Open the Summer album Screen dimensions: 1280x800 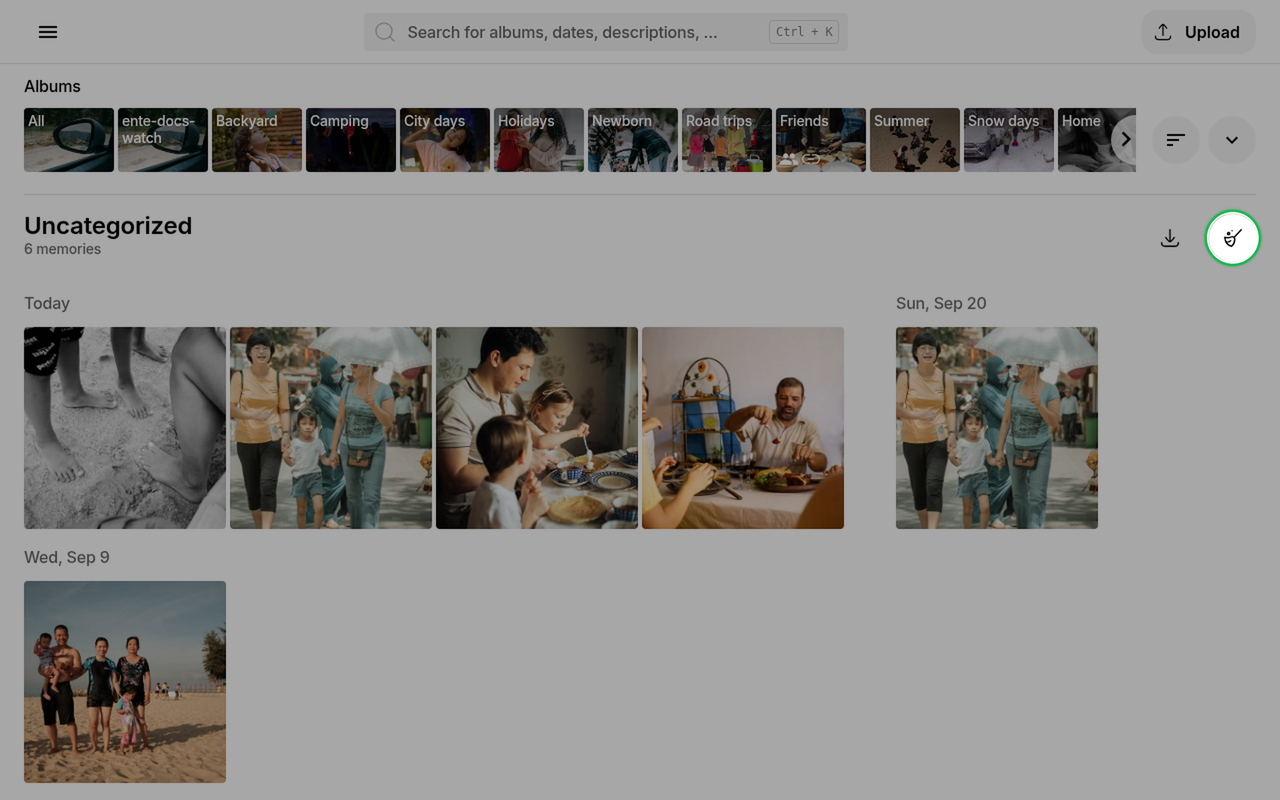point(915,140)
